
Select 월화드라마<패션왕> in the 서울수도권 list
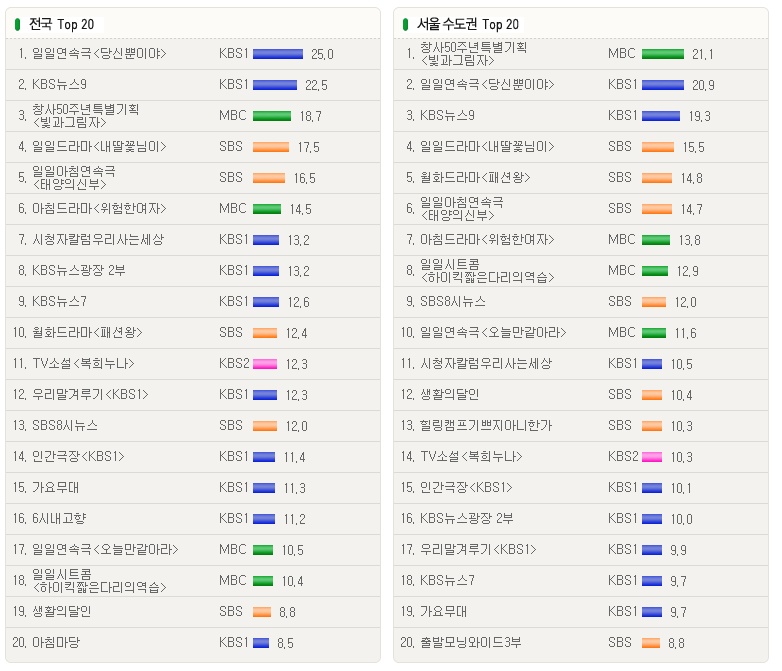(x=475, y=177)
